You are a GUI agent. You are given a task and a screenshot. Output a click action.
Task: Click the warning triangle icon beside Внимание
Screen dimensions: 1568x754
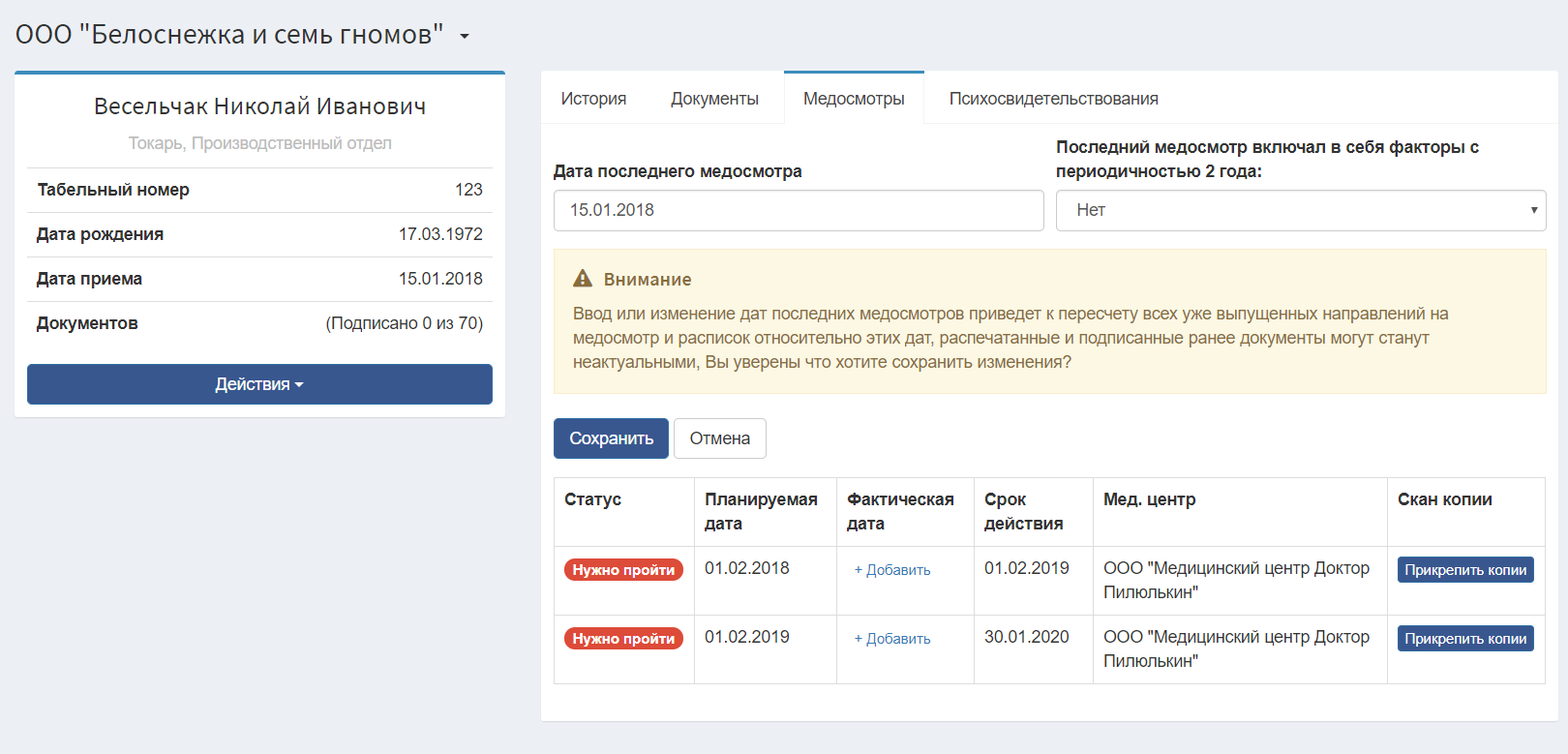(583, 279)
